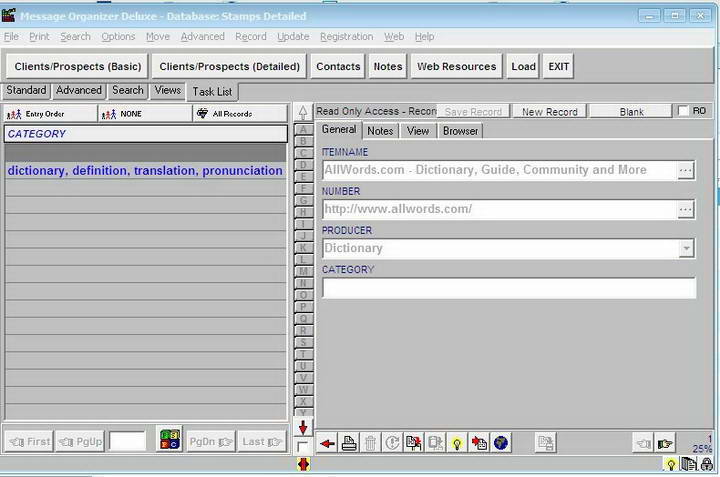Viewport: 720px width, 477px height.
Task: Click the Contacts button
Action: point(338,67)
